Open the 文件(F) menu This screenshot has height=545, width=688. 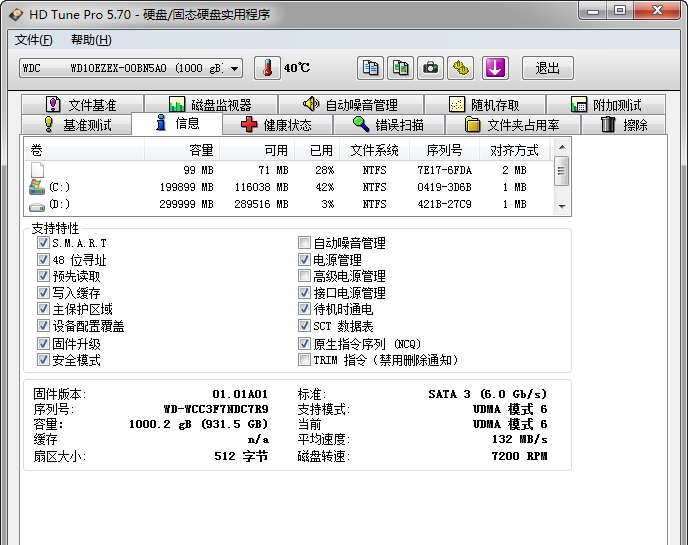point(34,40)
